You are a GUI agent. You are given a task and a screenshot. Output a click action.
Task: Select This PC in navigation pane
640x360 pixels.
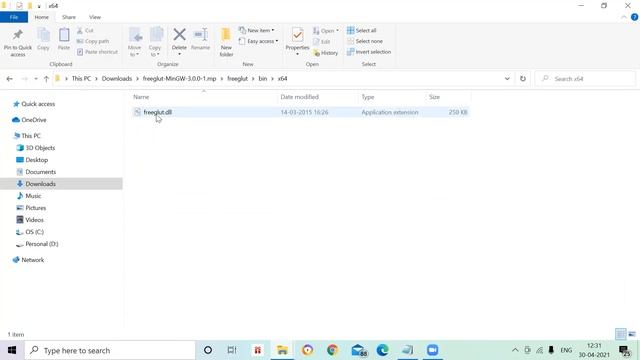pos(31,136)
